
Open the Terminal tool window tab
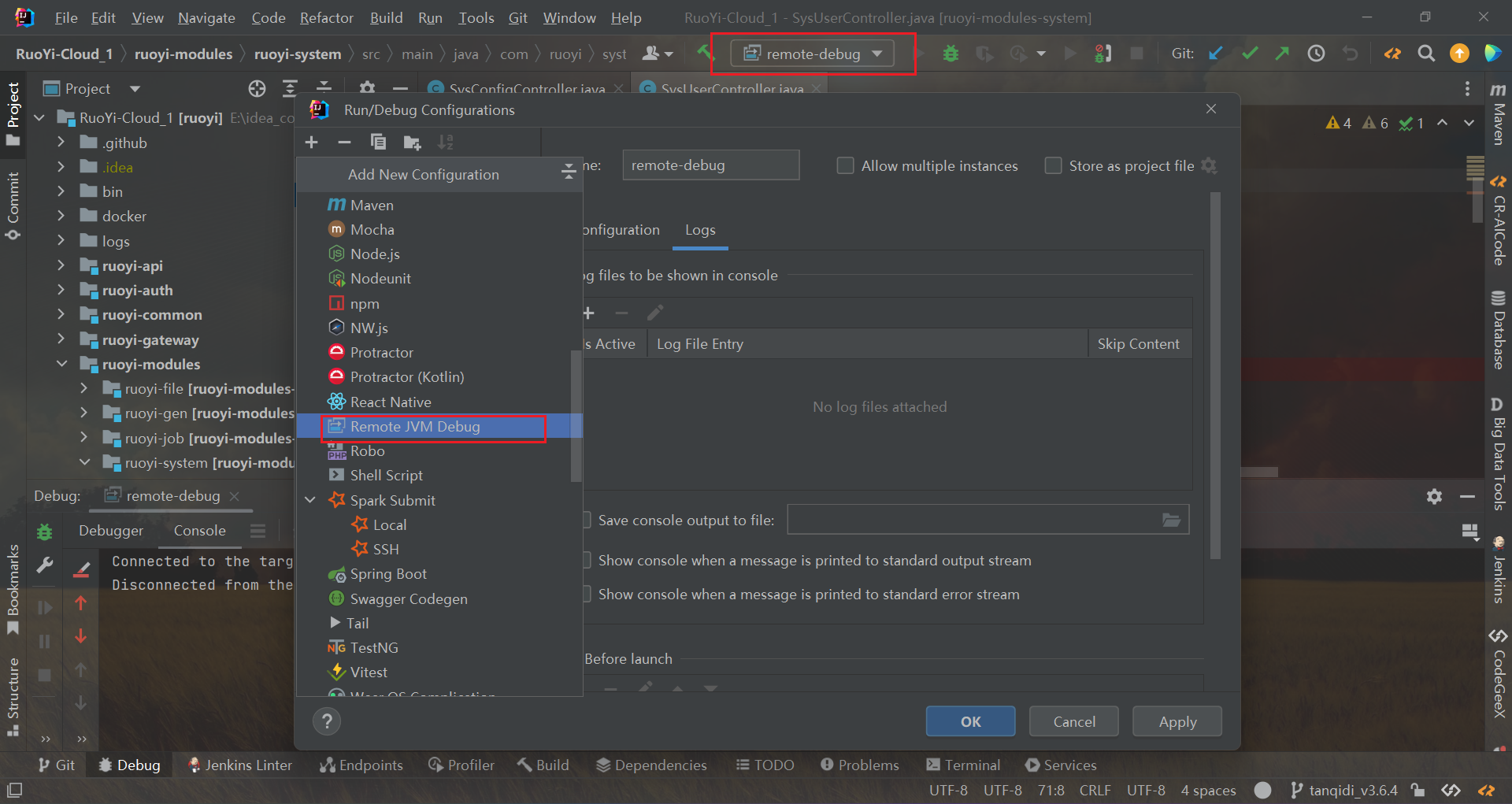click(x=963, y=765)
